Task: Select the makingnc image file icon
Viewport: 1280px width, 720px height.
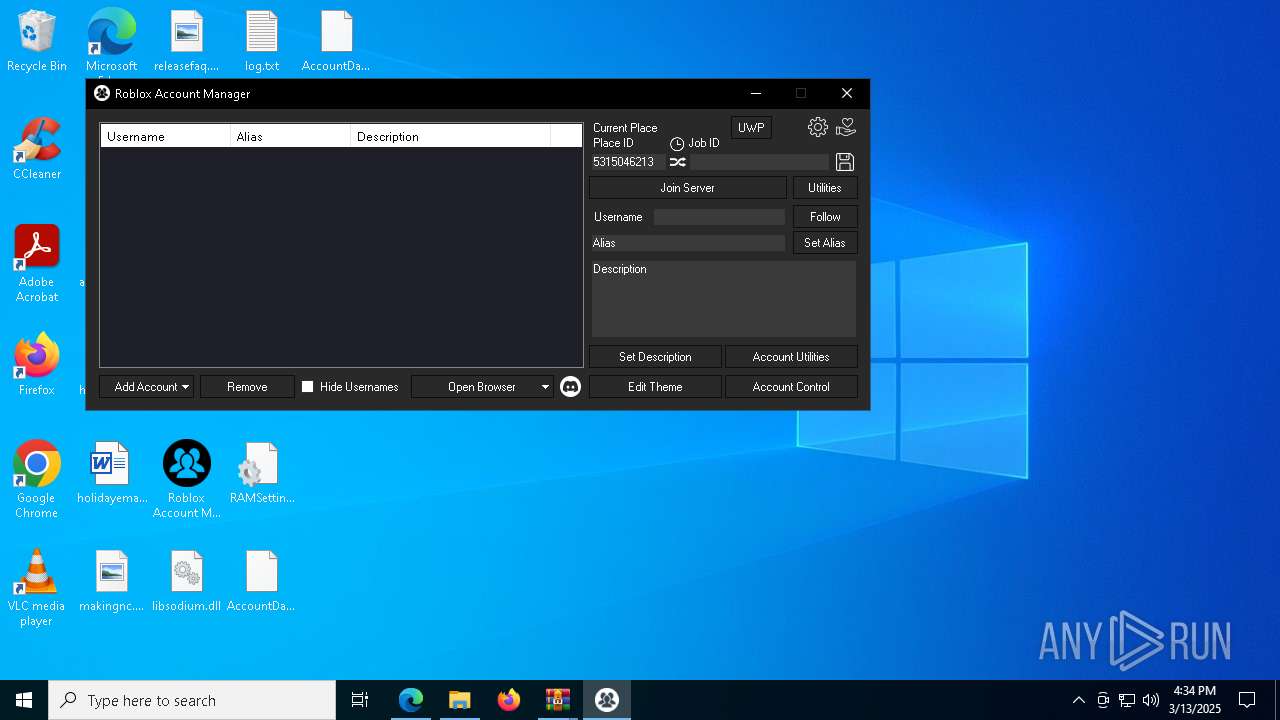Action: pyautogui.click(x=111, y=581)
